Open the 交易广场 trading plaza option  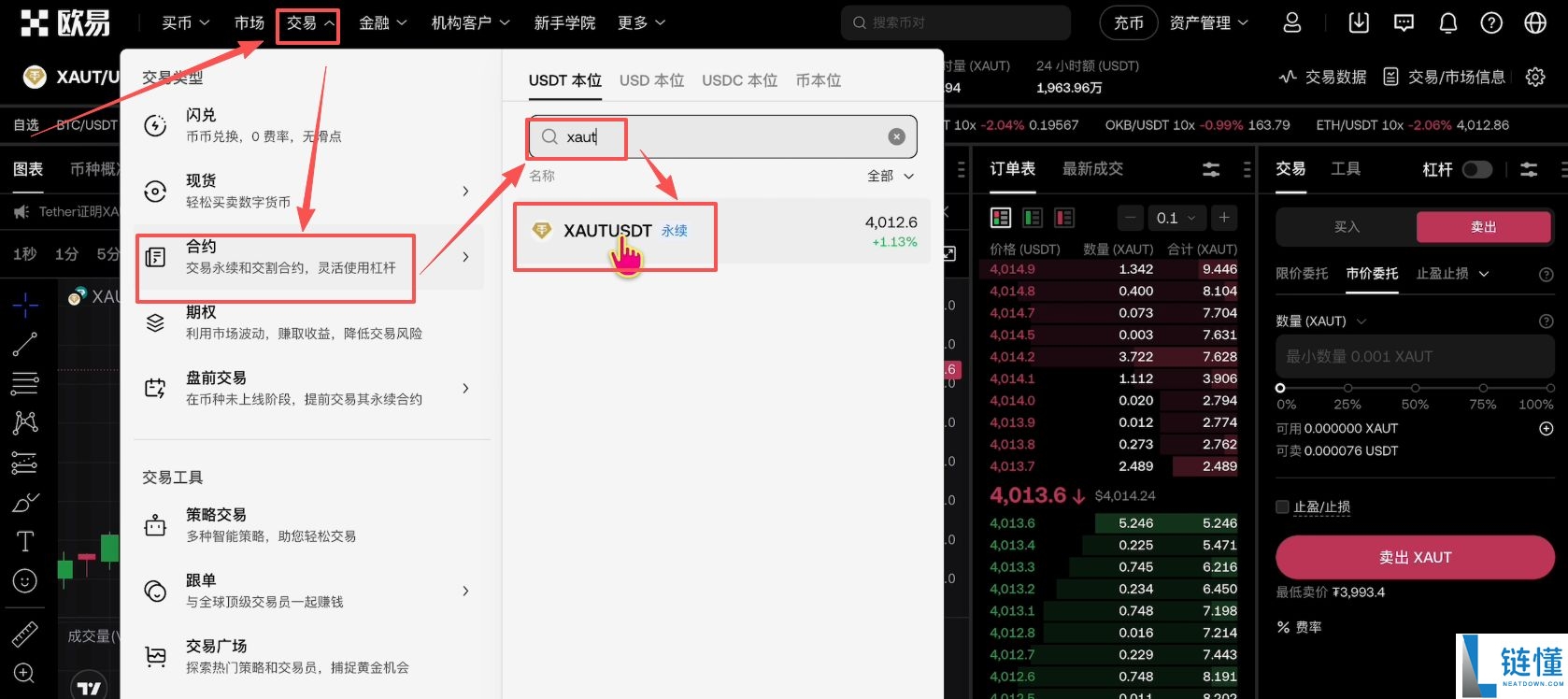pos(309,656)
